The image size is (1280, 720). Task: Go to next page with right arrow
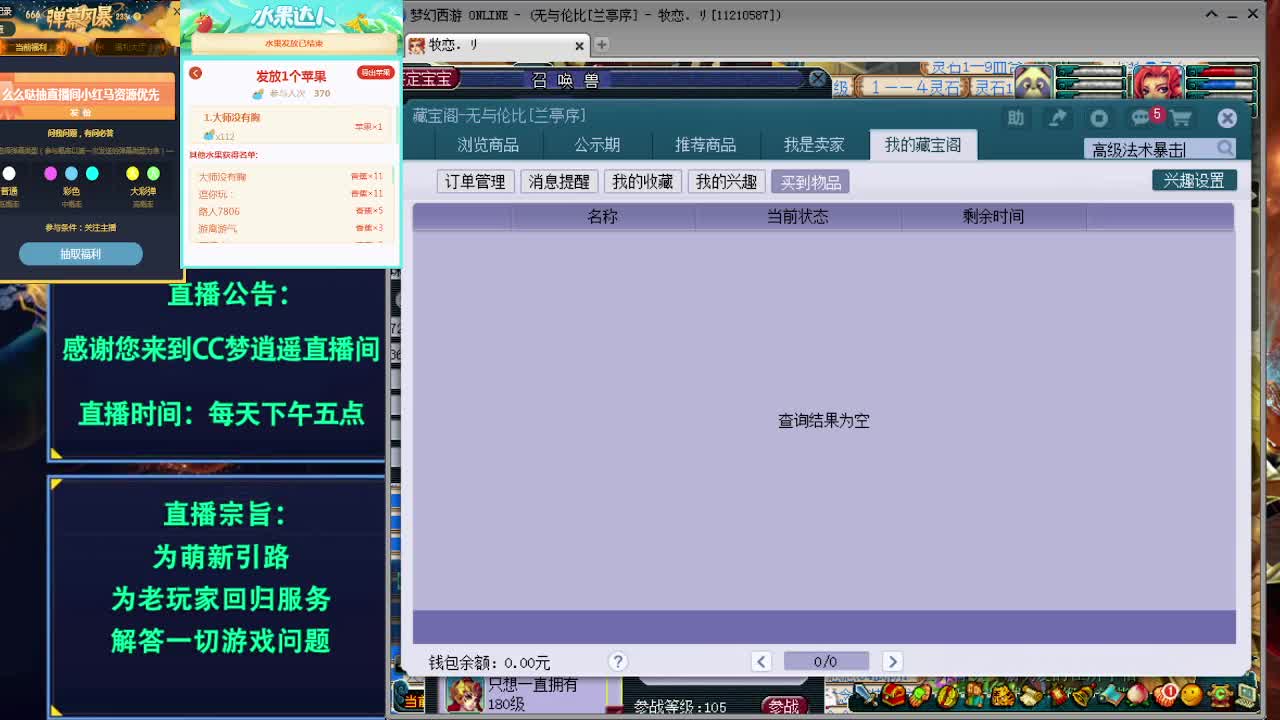click(892, 661)
